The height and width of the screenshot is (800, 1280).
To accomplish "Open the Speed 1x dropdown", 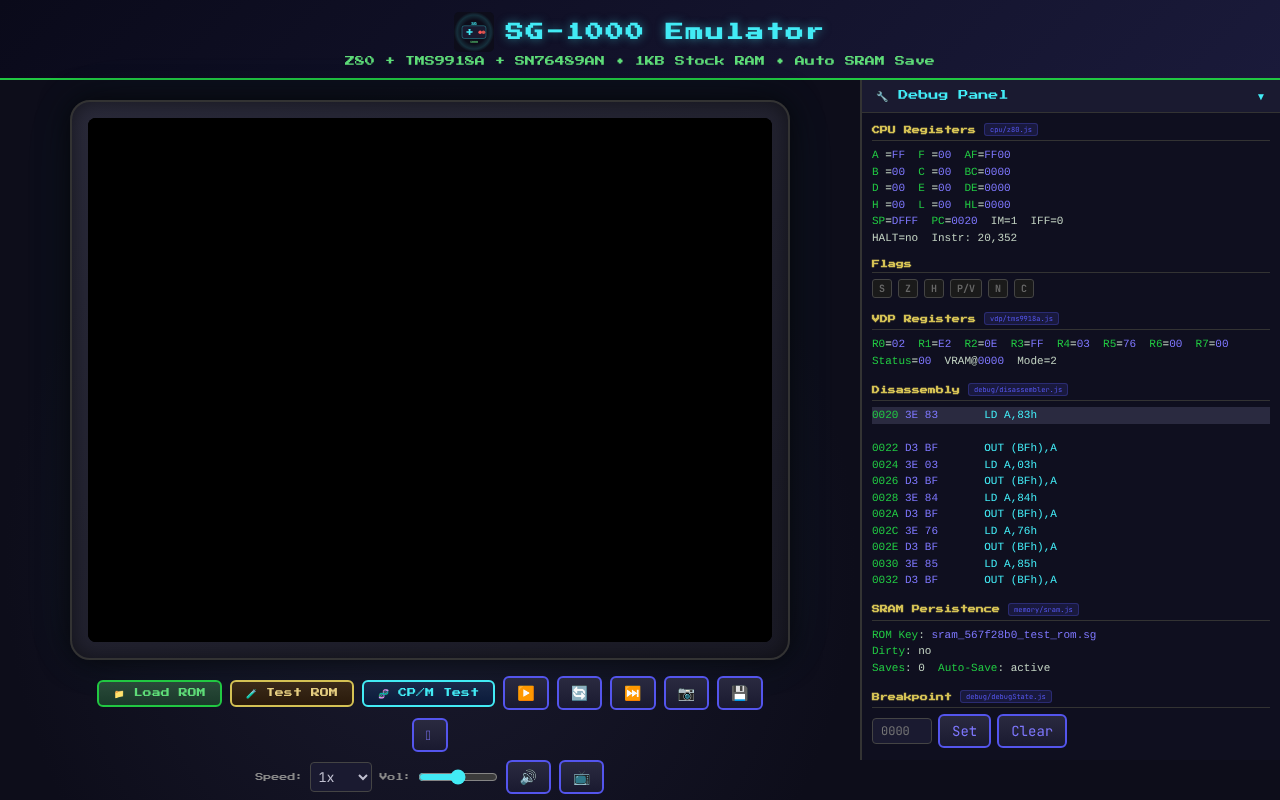I will coord(341,777).
